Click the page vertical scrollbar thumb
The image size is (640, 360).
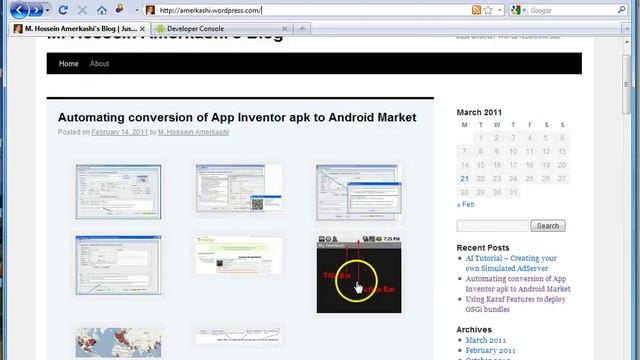coord(627,84)
